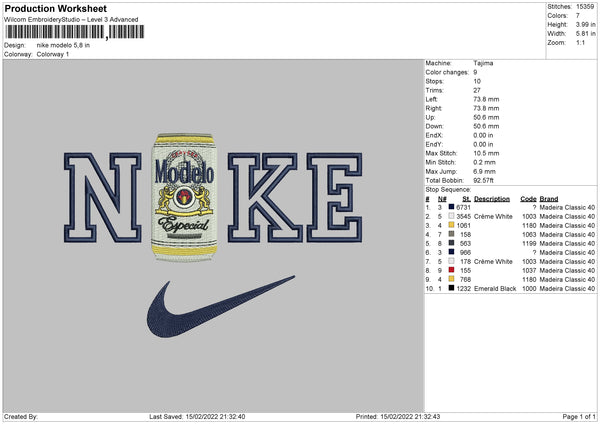Click the letter E in the embroidery preview
Viewport: 600px width, 424px height.
click(x=334, y=197)
